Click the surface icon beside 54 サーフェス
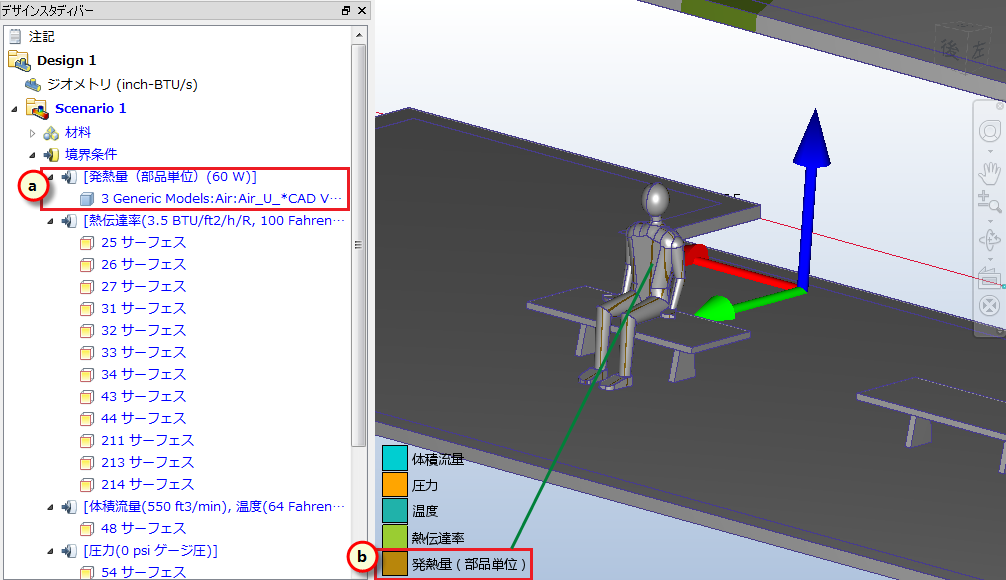Screen dimensions: 1006x580 87,572
